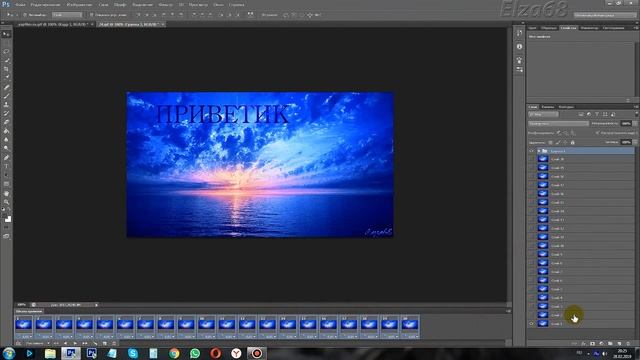Select the Clone Stamp tool
This screenshot has height=360, width=640.
(7, 105)
